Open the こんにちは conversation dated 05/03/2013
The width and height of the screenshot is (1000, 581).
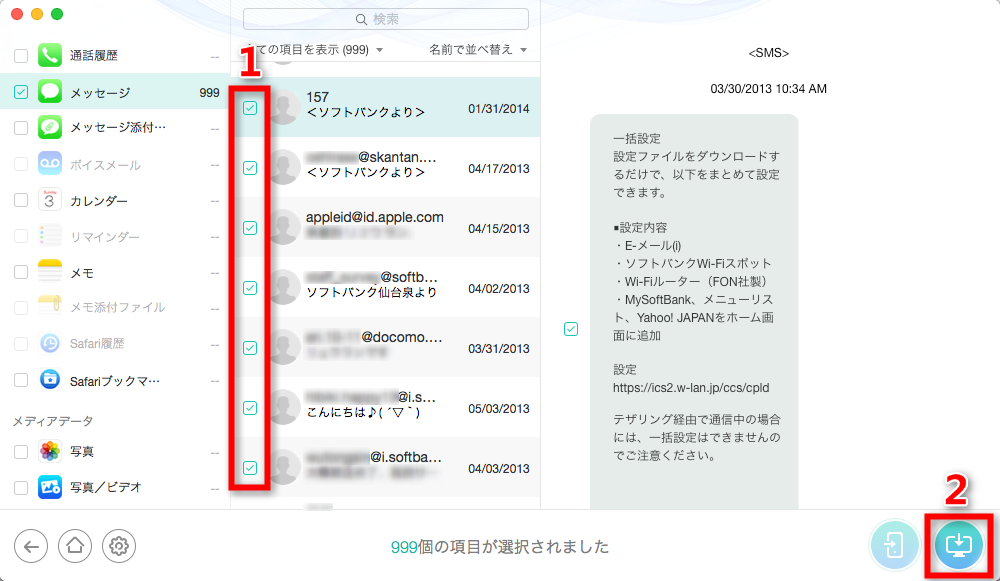[x=386, y=407]
